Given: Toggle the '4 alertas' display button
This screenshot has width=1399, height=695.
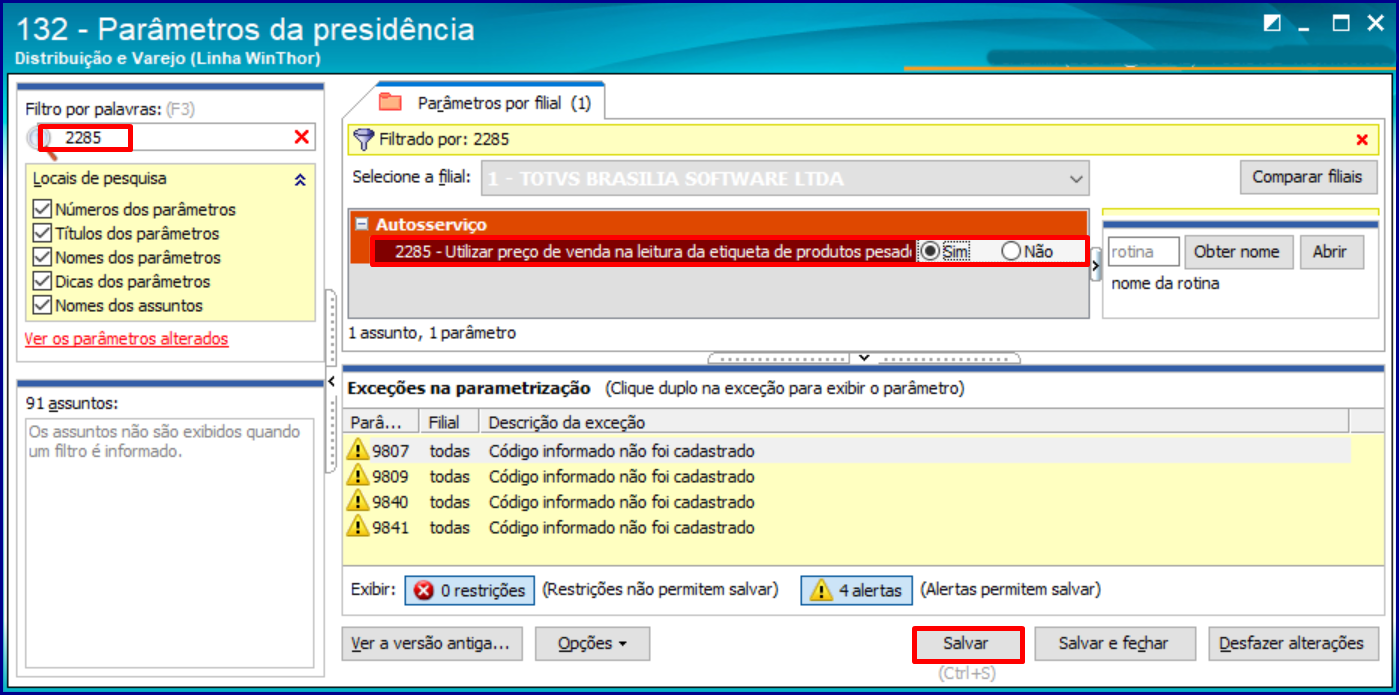Looking at the screenshot, I should pos(856,591).
